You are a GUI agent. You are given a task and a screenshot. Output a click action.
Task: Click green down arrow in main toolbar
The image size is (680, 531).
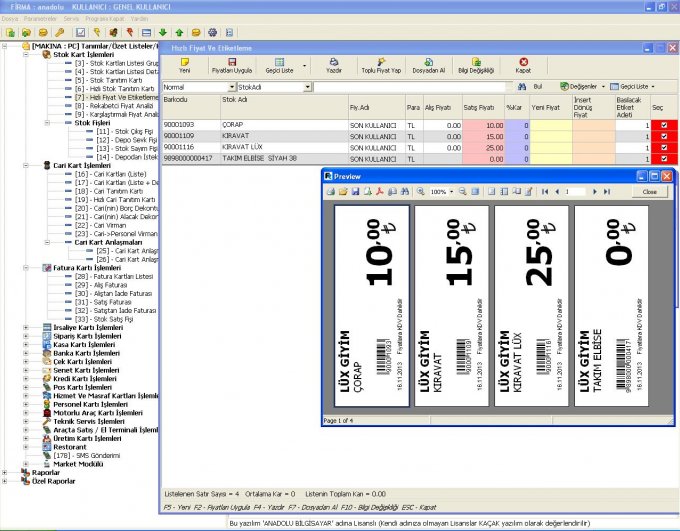[162, 32]
